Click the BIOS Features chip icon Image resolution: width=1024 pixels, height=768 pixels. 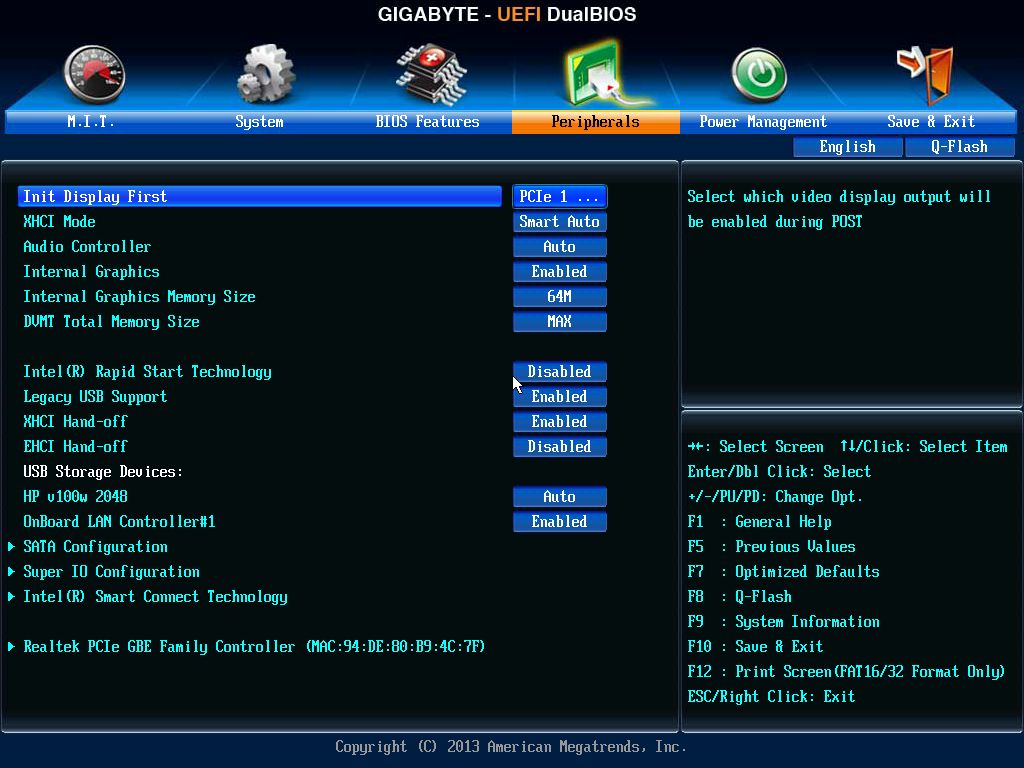click(431, 74)
